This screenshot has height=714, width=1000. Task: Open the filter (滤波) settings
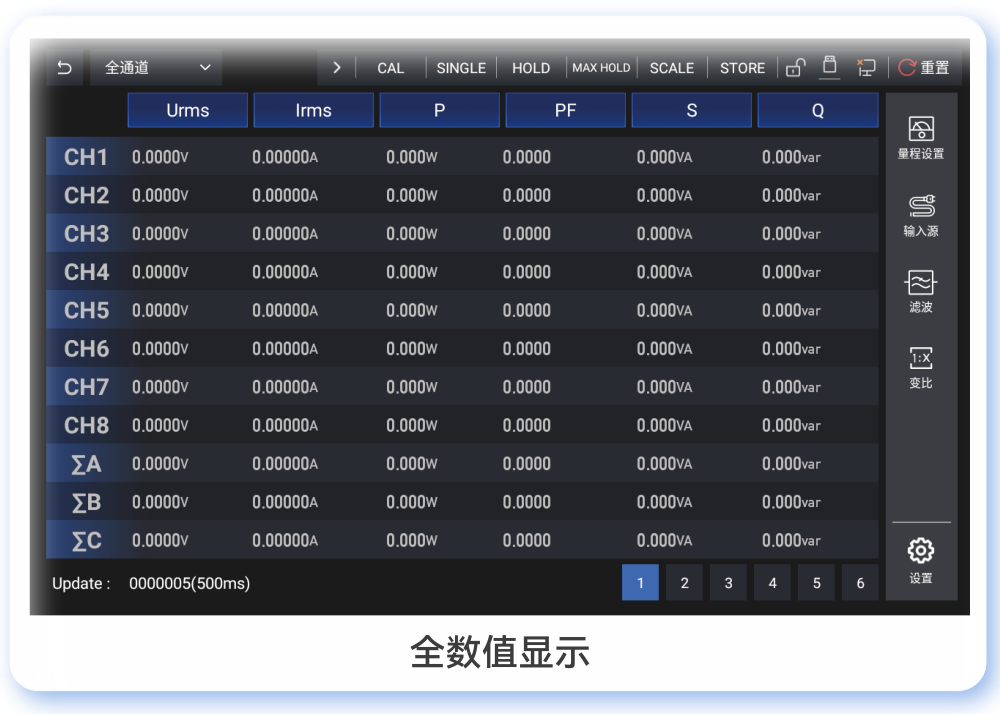[920, 290]
